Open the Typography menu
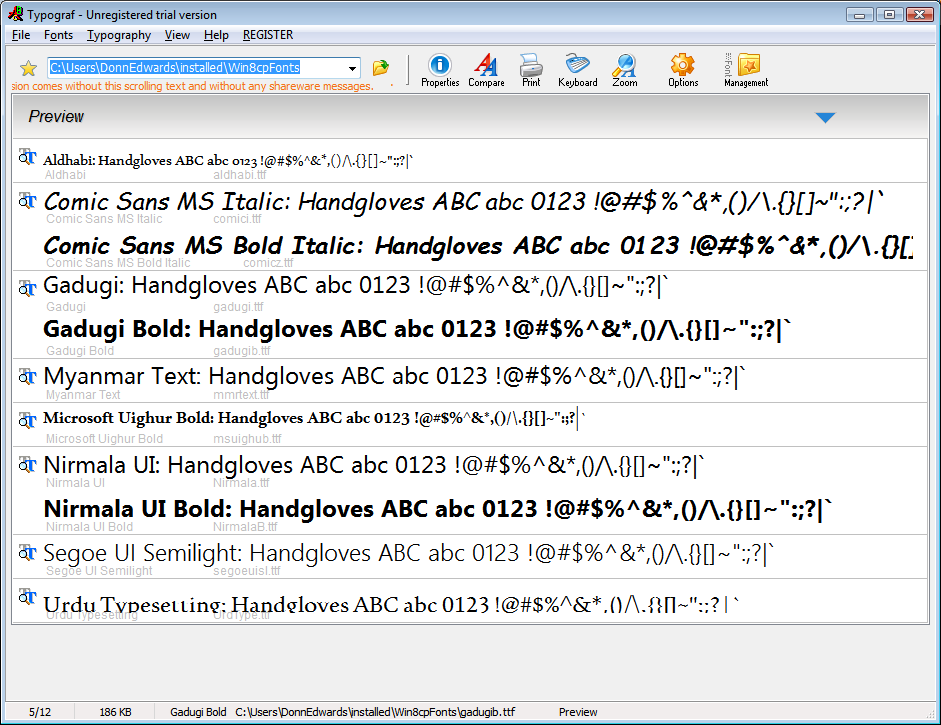 click(118, 34)
